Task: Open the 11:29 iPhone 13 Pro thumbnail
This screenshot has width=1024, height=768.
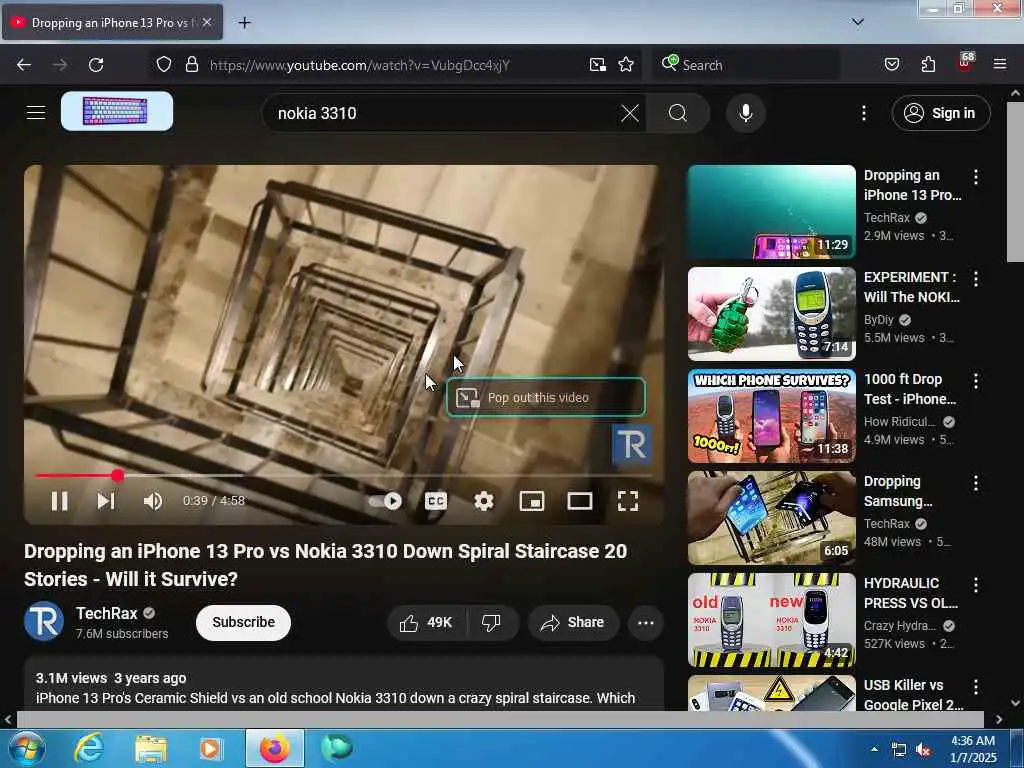Action: (771, 212)
